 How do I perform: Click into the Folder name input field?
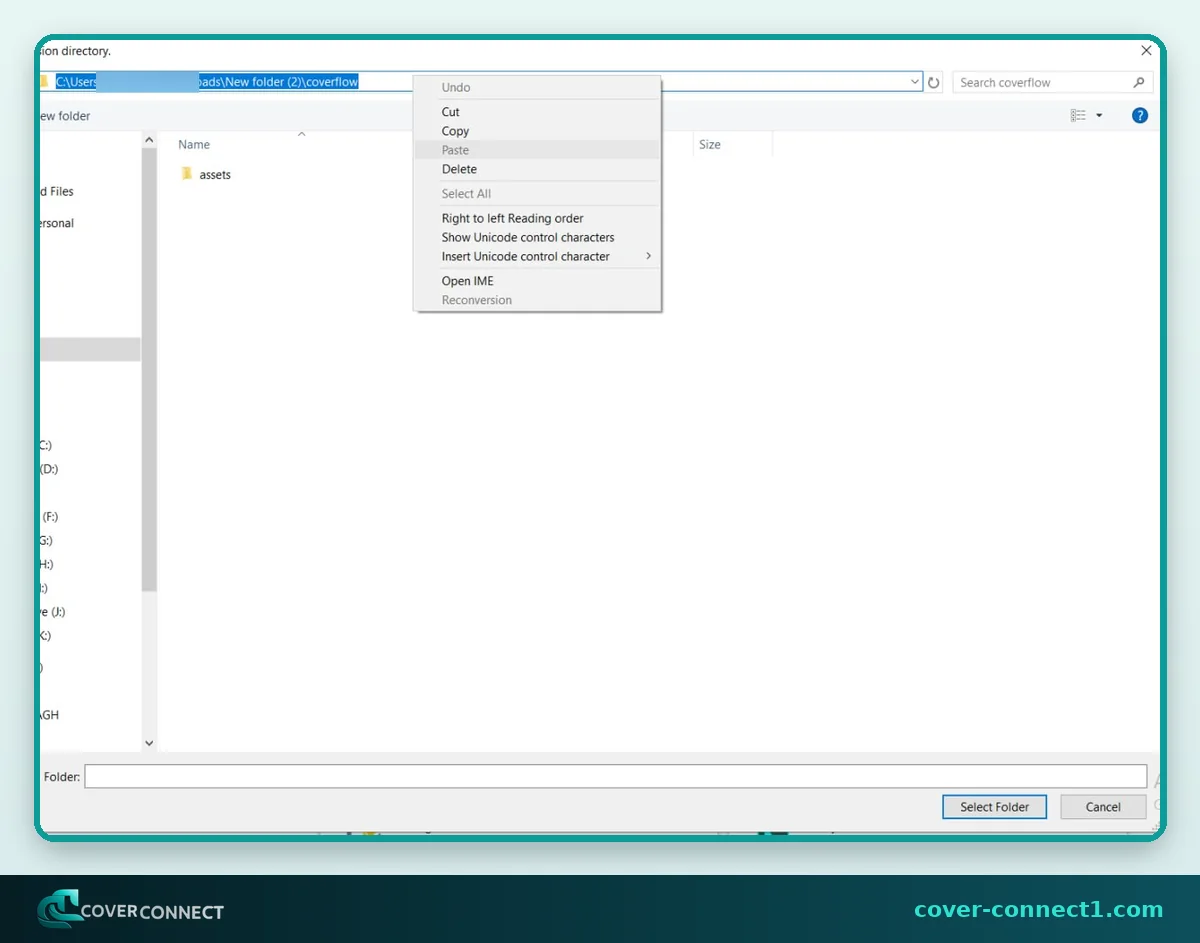click(615, 776)
